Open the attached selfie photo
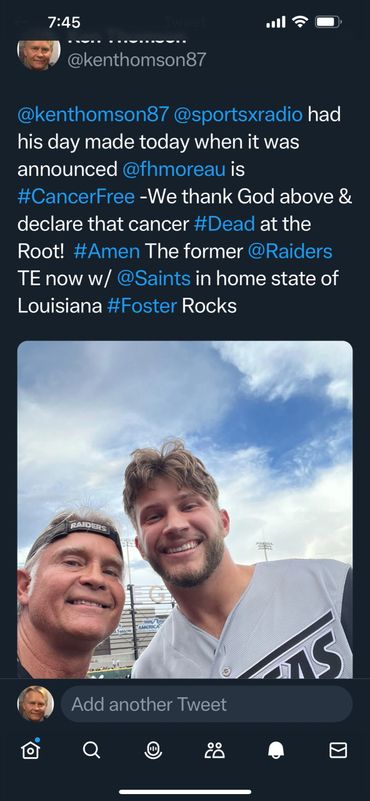The width and height of the screenshot is (370, 801). click(185, 509)
